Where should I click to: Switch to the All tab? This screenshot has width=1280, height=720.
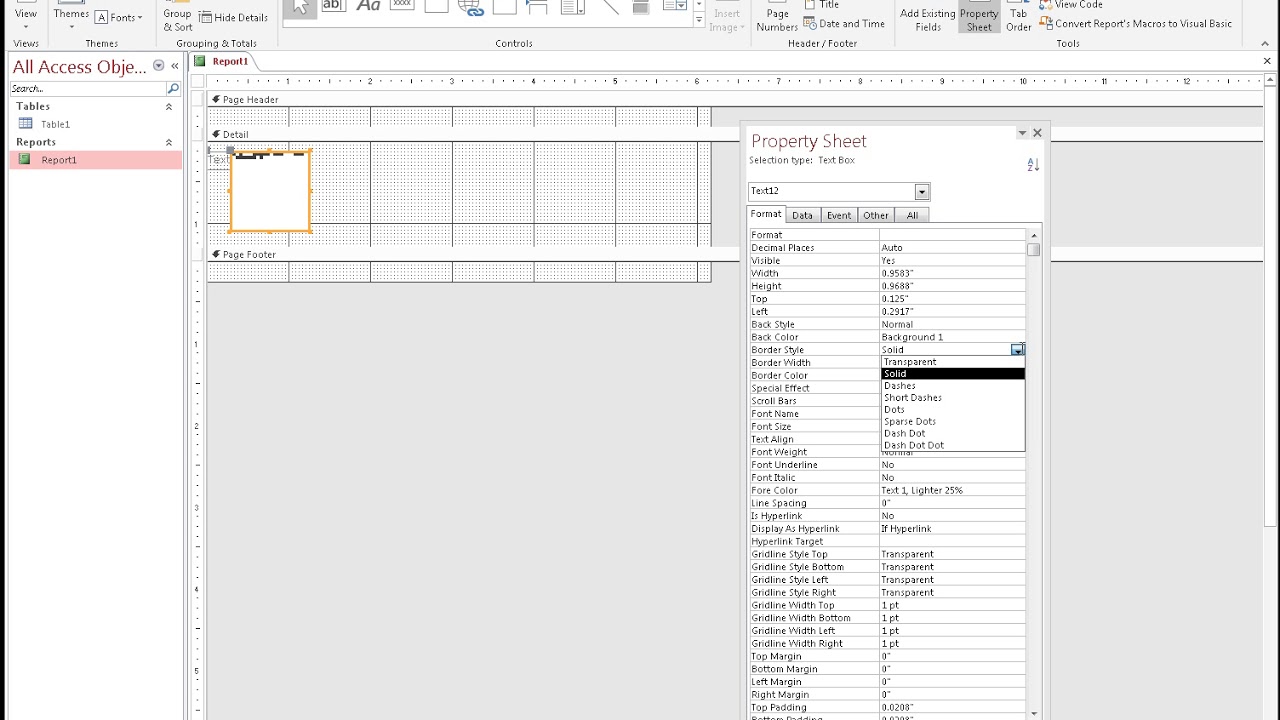pos(912,215)
